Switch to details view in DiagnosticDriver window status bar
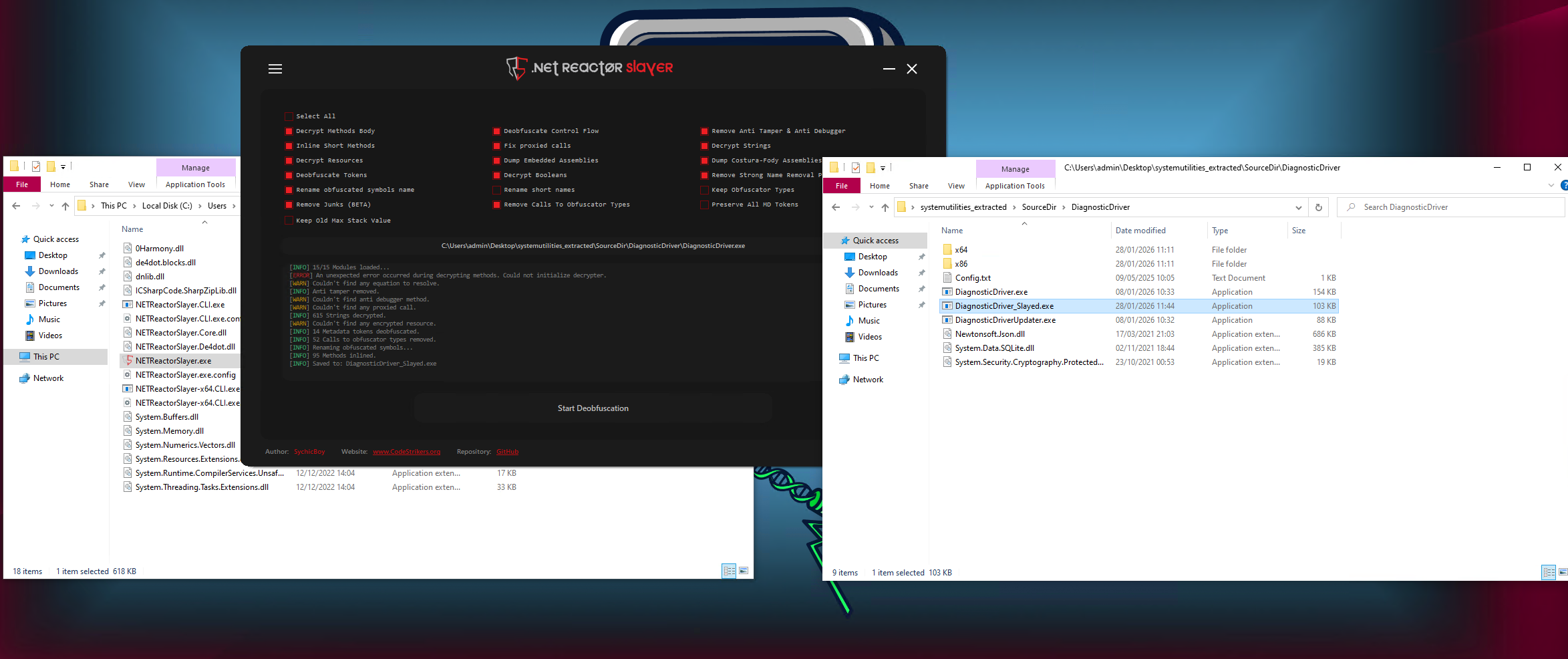The width and height of the screenshot is (1568, 659). 1549,572
